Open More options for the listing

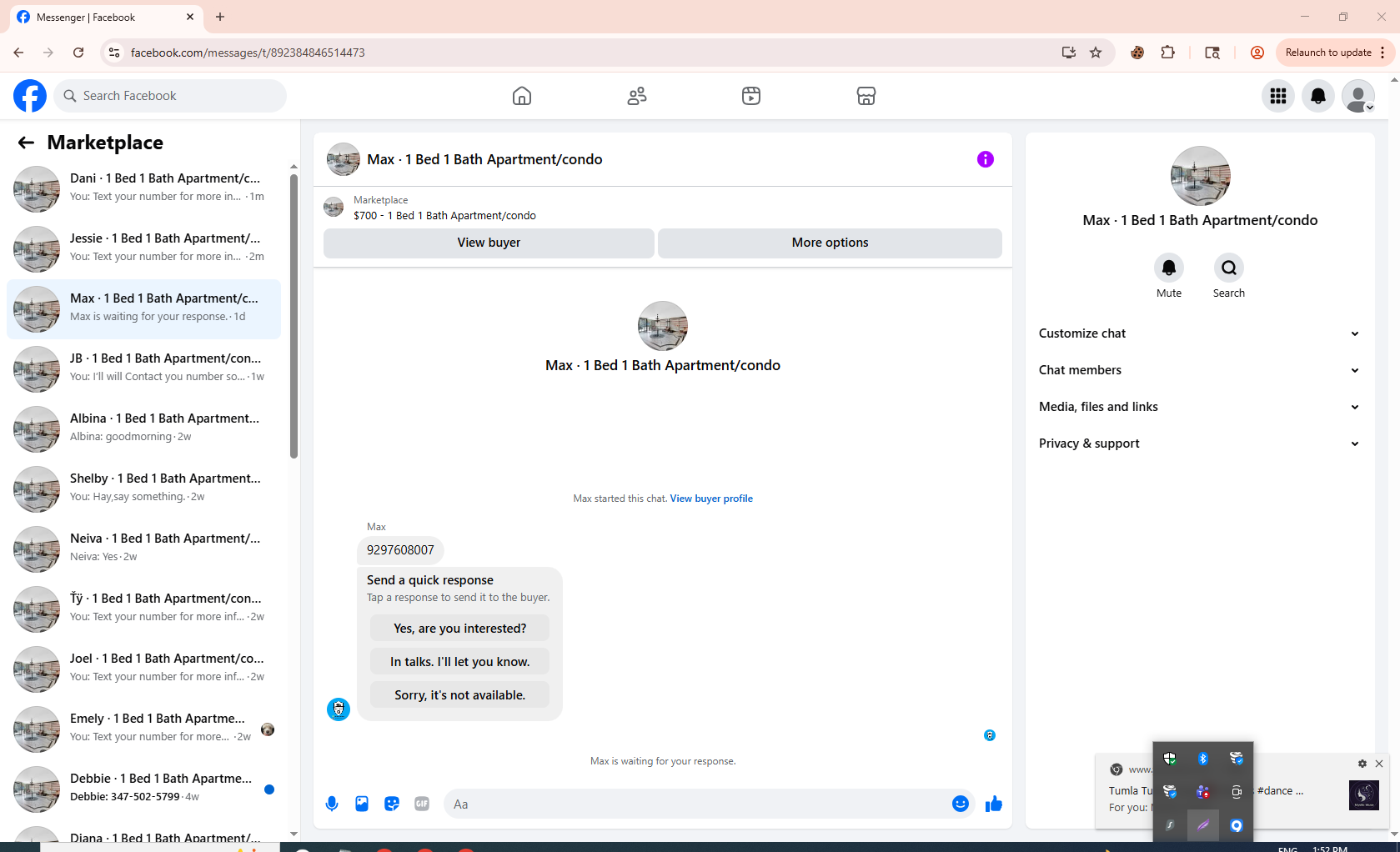[830, 243]
